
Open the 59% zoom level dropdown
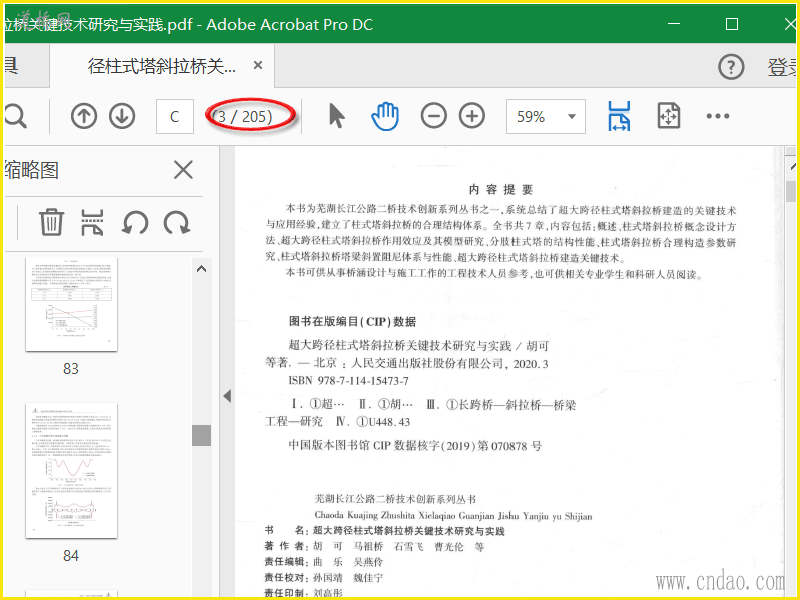pyautogui.click(x=545, y=116)
